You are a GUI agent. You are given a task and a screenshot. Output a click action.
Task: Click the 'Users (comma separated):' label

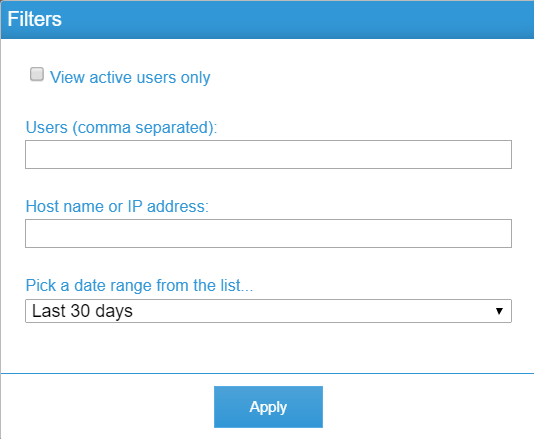click(121, 127)
